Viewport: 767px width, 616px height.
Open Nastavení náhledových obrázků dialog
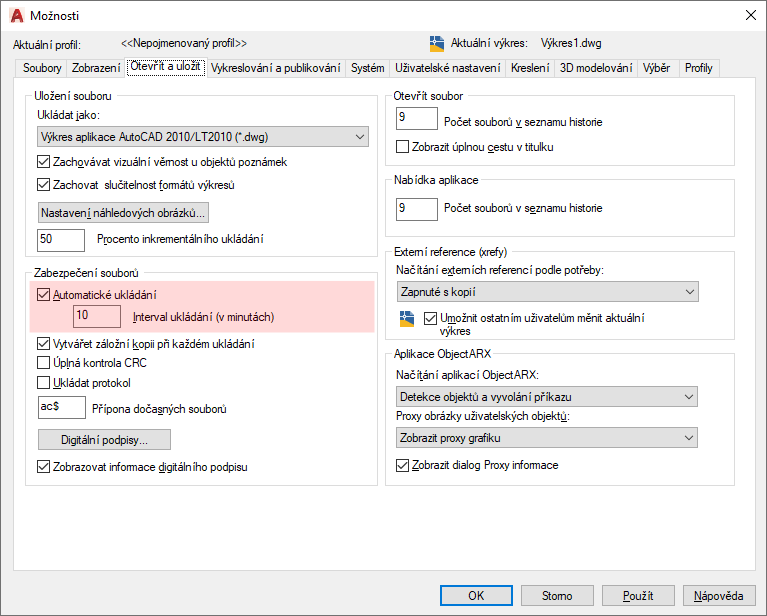point(123,213)
